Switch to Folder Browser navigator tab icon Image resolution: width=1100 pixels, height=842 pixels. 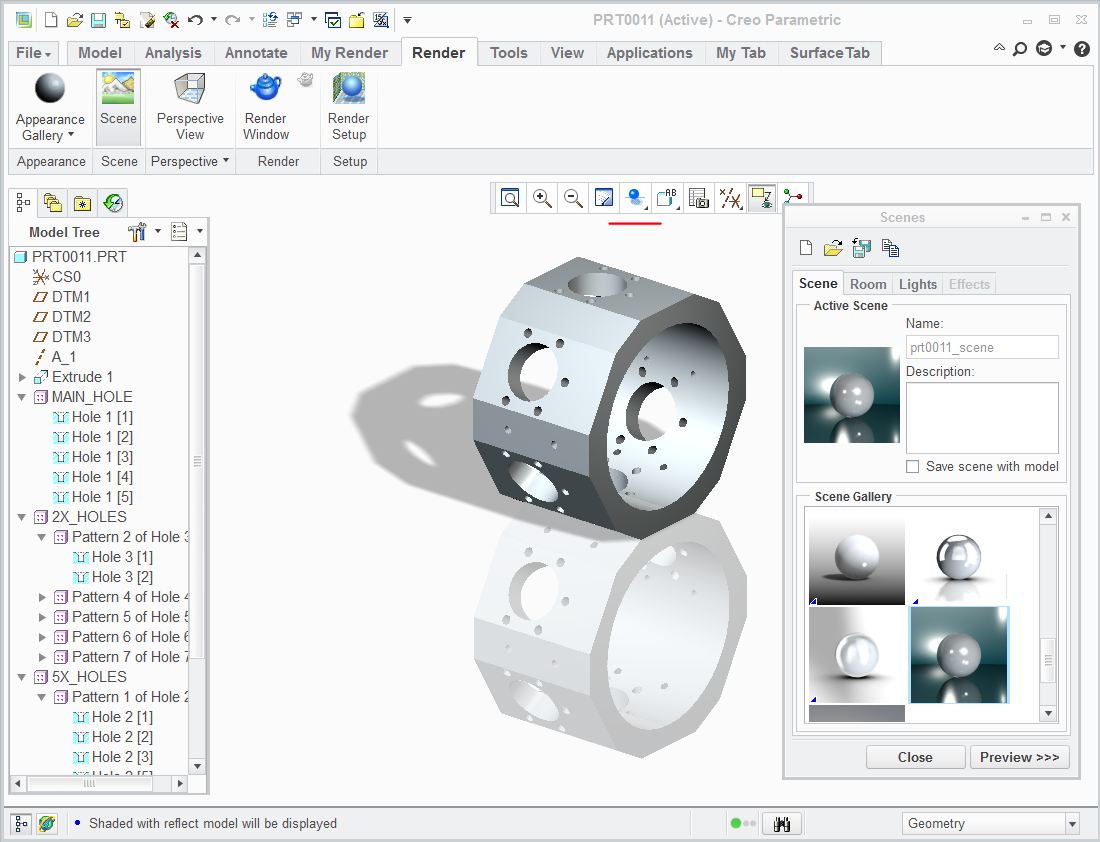coord(53,203)
